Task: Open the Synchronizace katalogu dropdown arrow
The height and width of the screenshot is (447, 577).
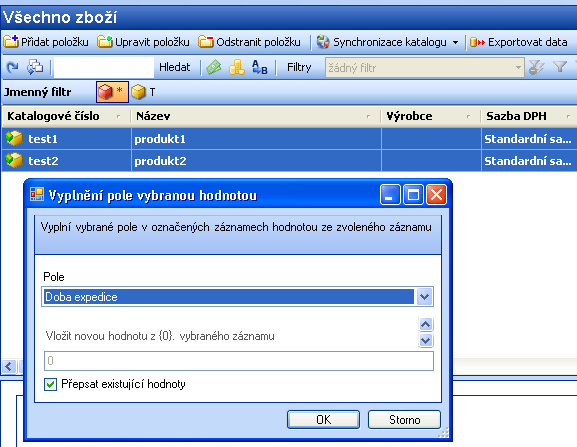Action: click(456, 42)
